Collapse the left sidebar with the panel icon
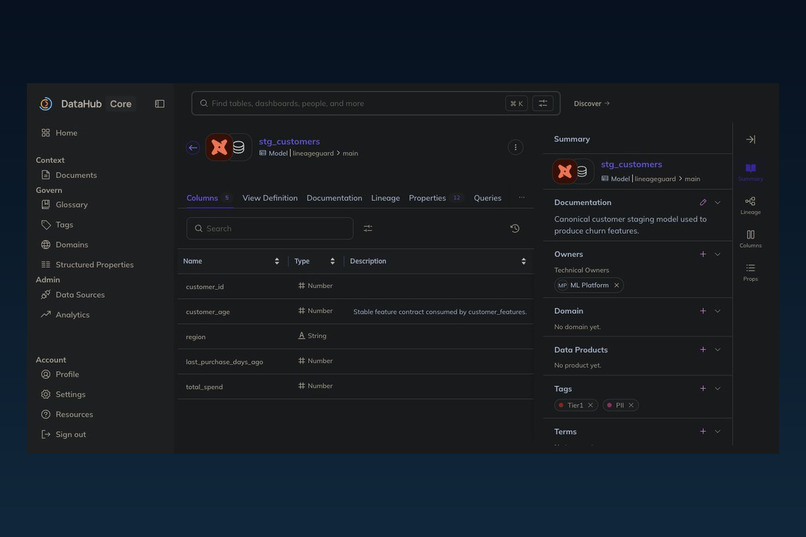The height and width of the screenshot is (537, 806). (x=160, y=104)
